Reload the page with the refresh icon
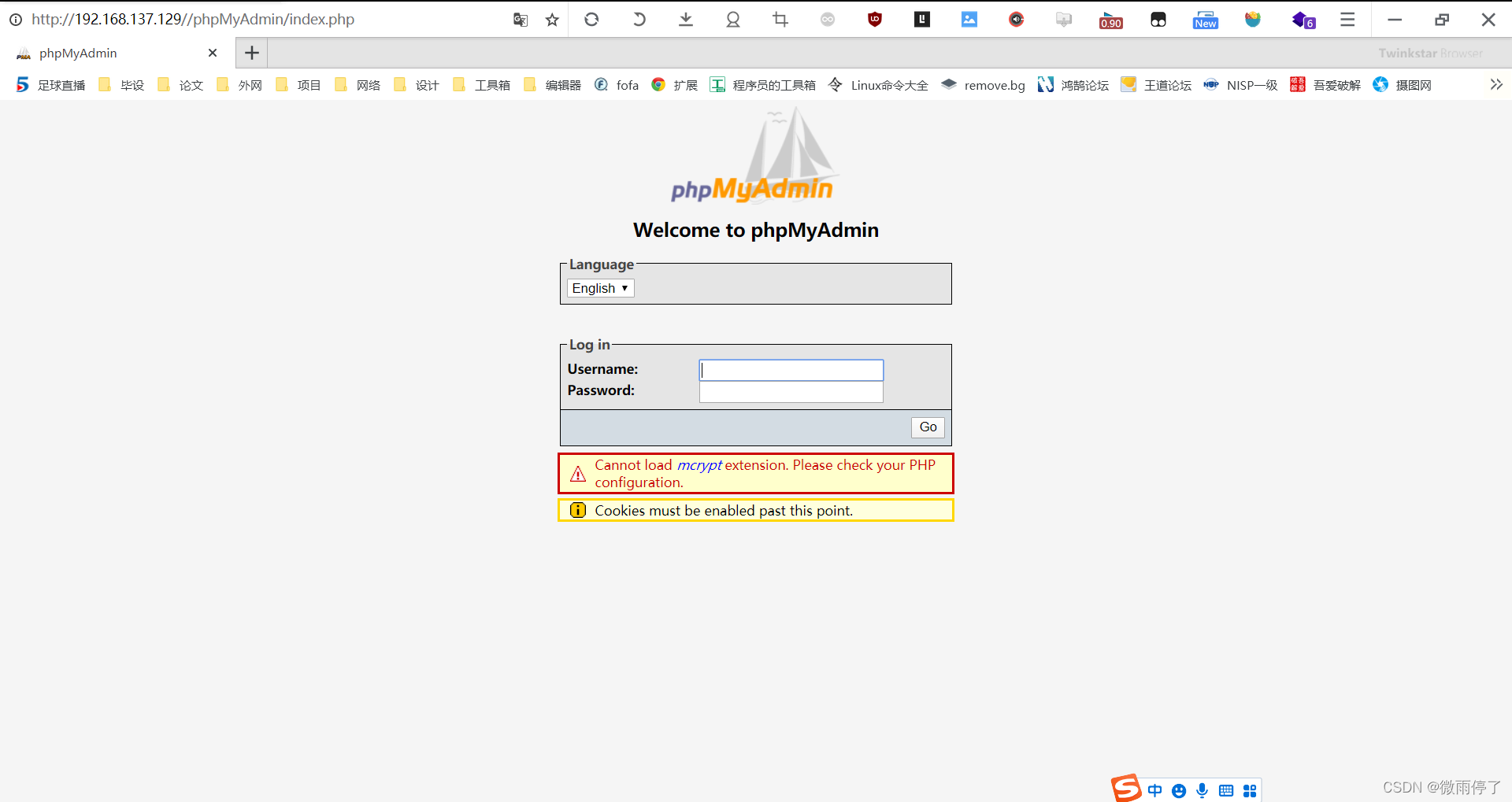 point(591,20)
